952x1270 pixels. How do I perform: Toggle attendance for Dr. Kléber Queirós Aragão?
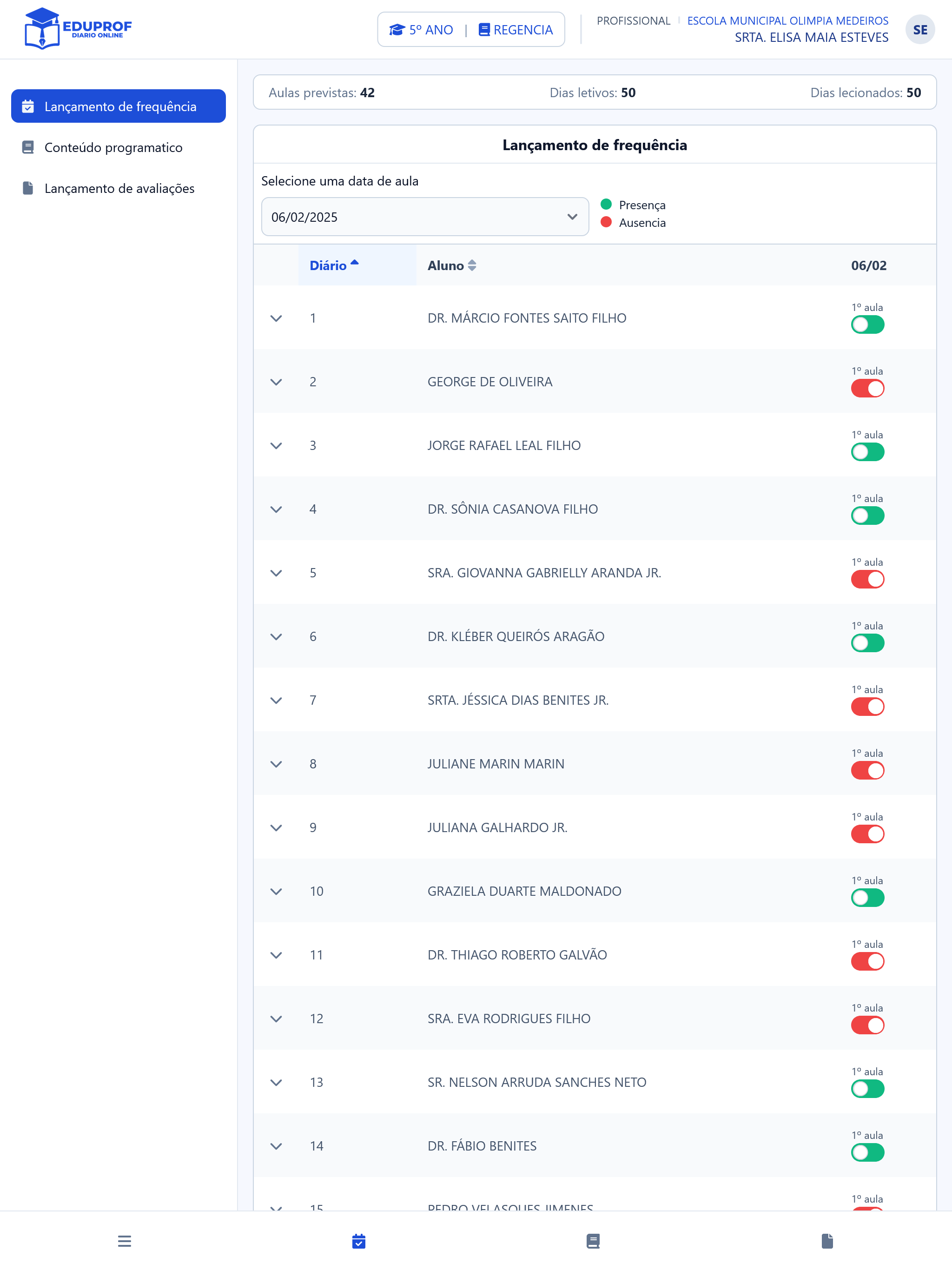coord(867,643)
